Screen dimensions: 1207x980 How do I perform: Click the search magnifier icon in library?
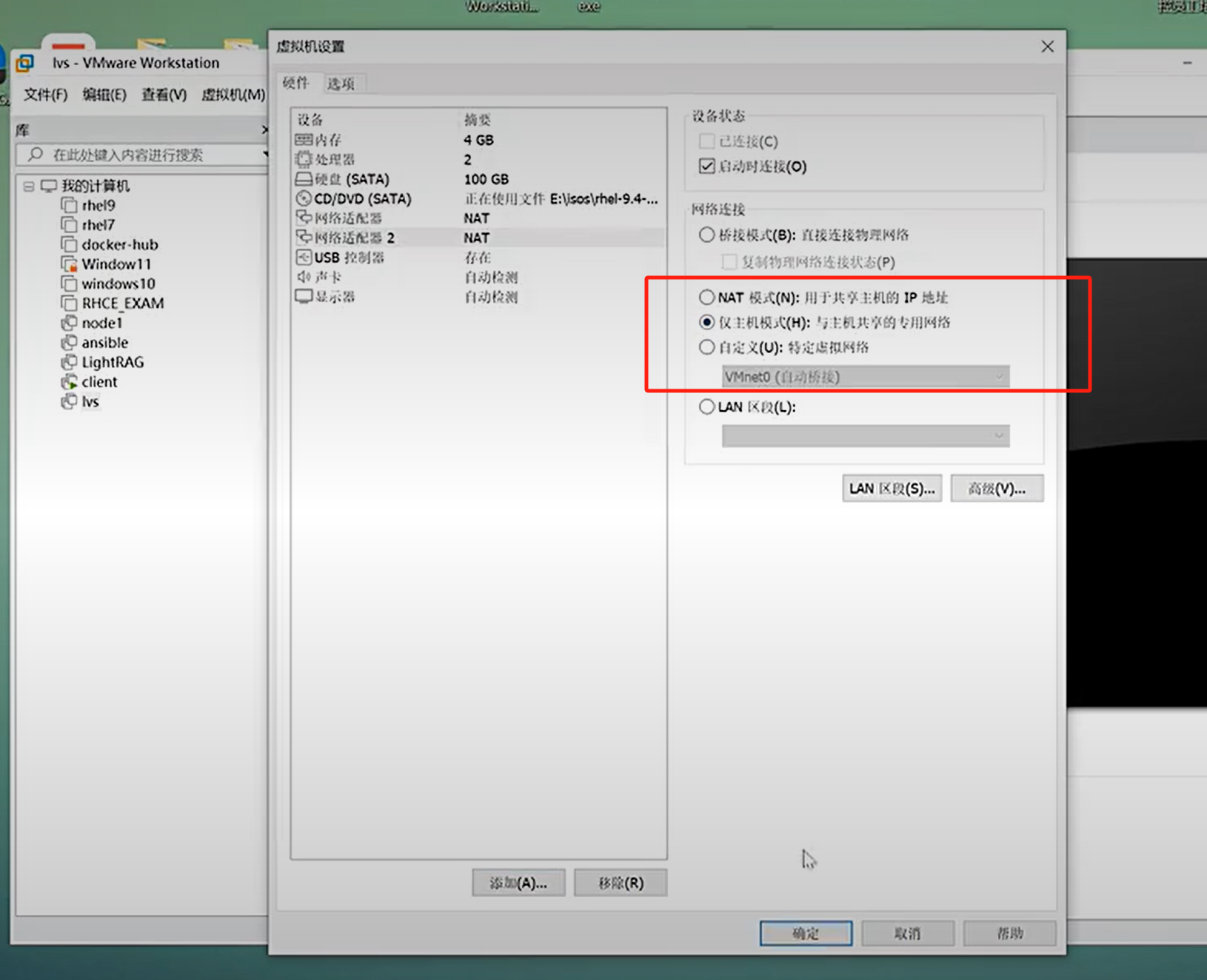click(x=35, y=155)
